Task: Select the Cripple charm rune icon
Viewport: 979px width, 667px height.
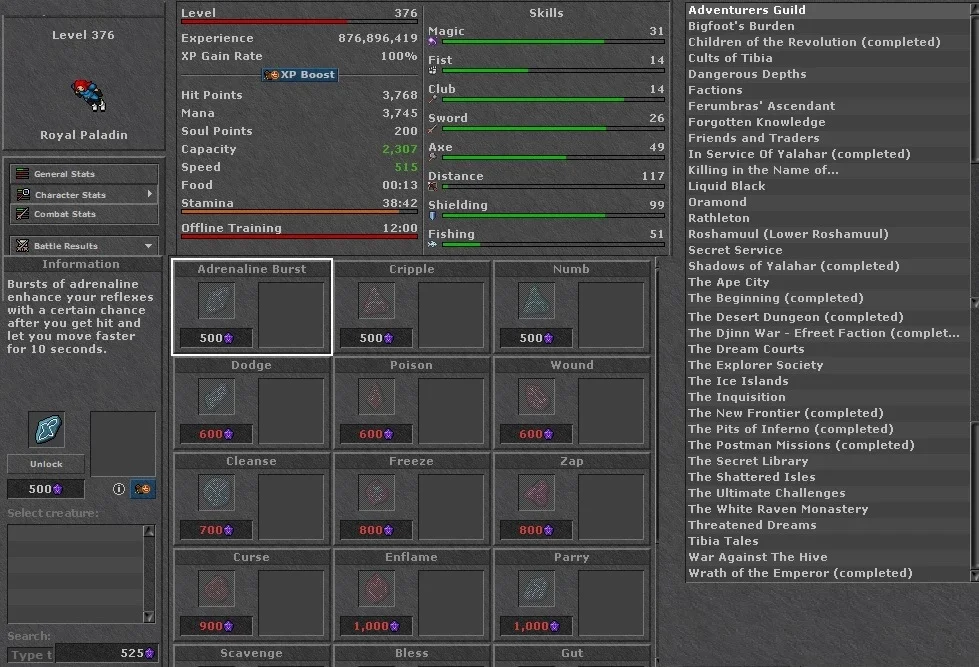Action: point(376,300)
